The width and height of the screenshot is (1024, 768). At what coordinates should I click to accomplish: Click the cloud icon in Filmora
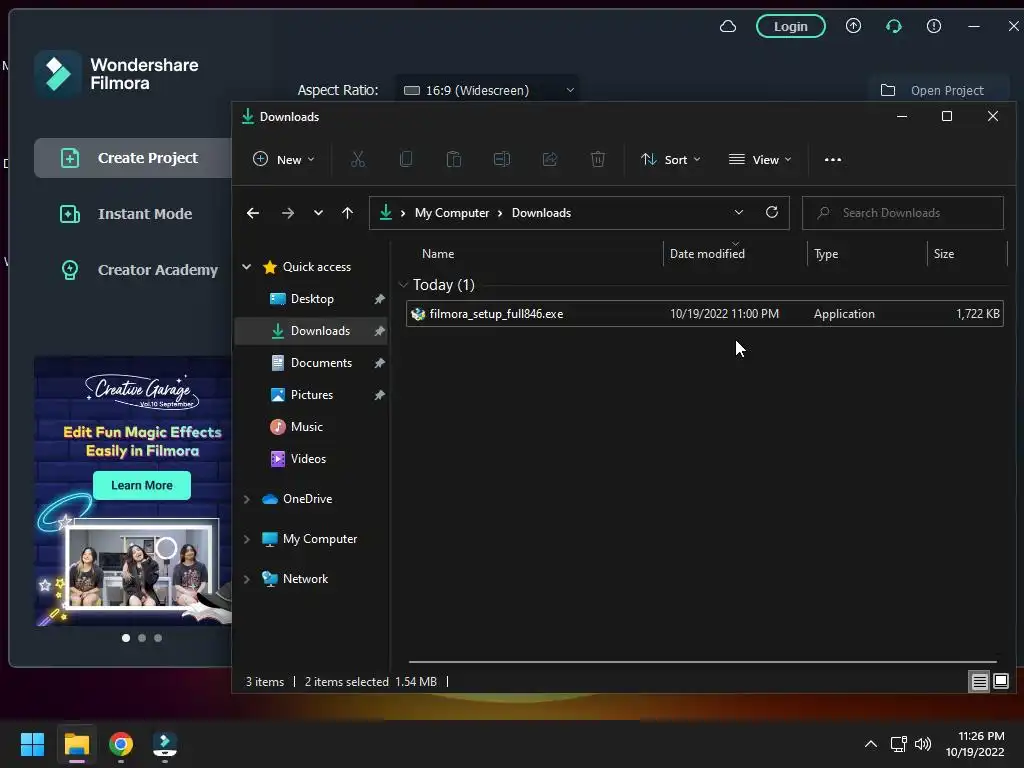[728, 26]
